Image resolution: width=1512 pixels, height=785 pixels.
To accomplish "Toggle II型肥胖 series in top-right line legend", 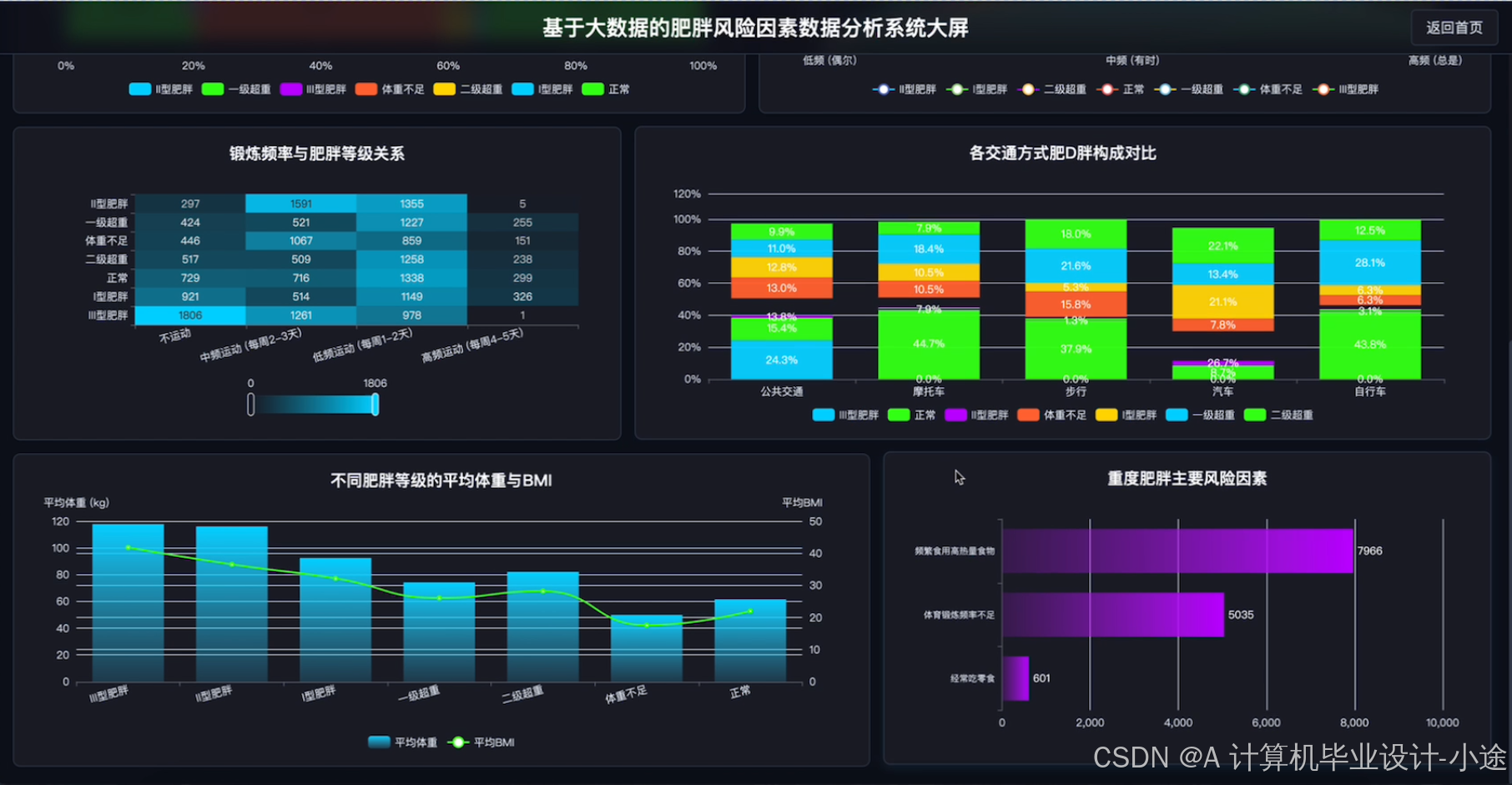I will pyautogui.click(x=905, y=89).
